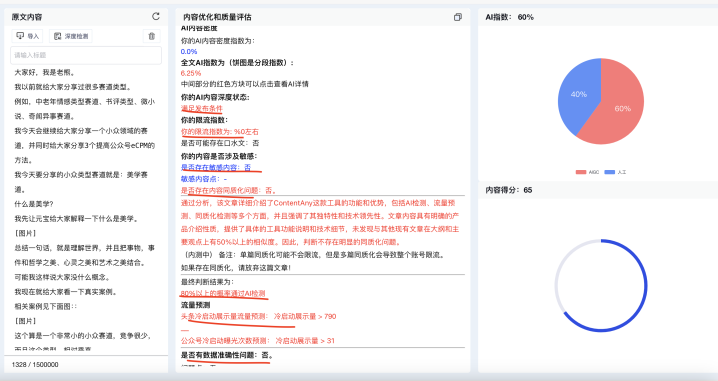The height and width of the screenshot is (381, 718).
Task: Click the first [图片] placeholder line
Action: 26,233
